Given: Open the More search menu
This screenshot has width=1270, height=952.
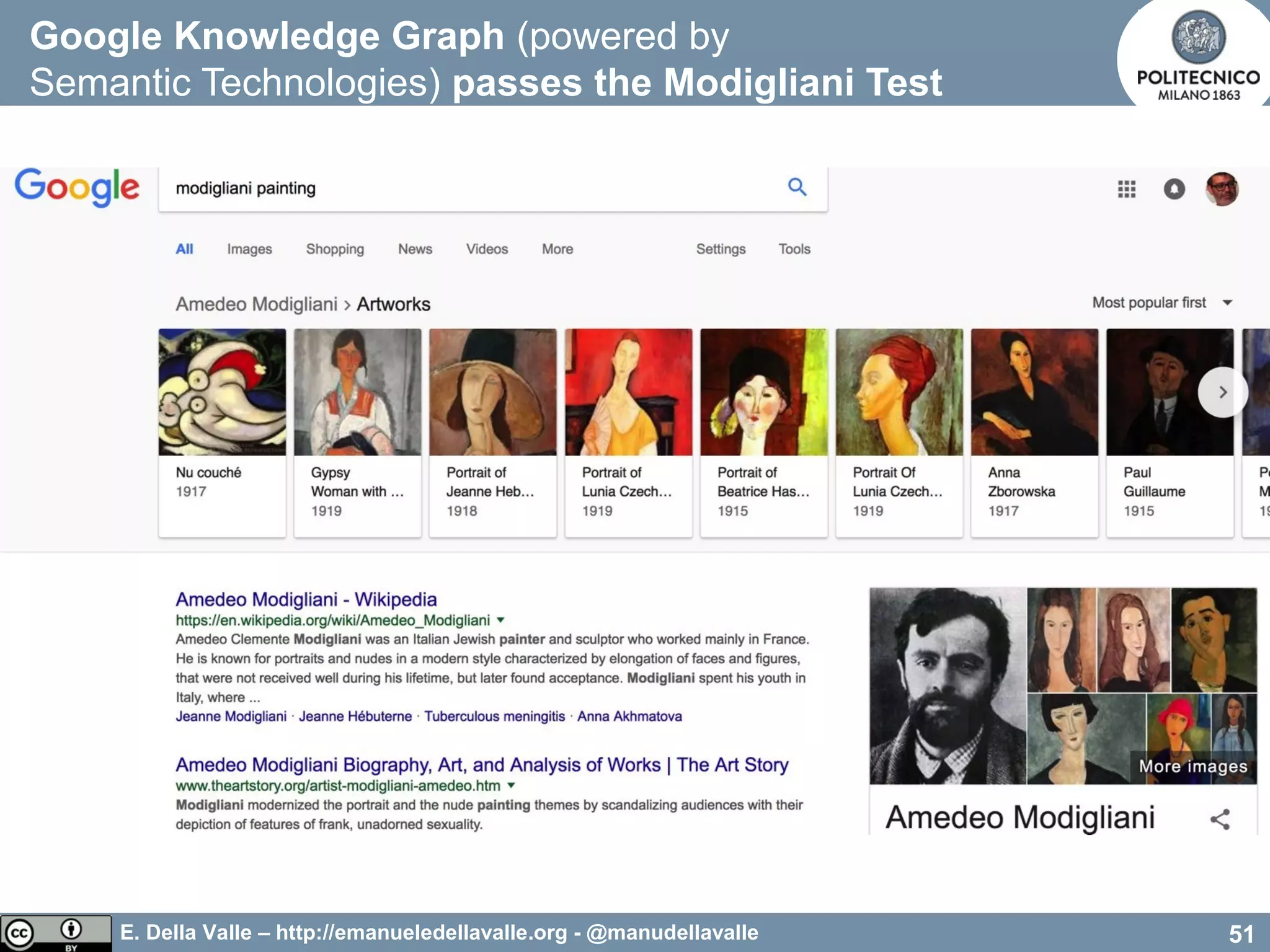Looking at the screenshot, I should click(x=557, y=249).
